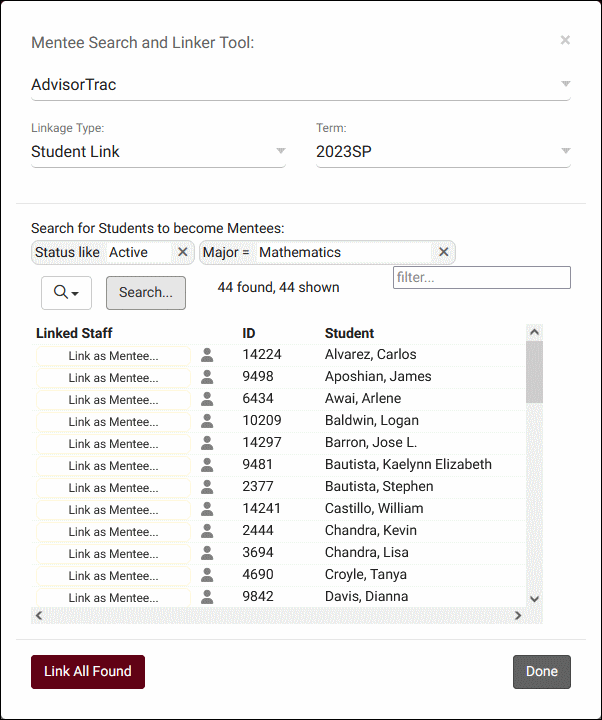Link Aposhian, James as Mentee
The height and width of the screenshot is (720, 602).
point(113,377)
